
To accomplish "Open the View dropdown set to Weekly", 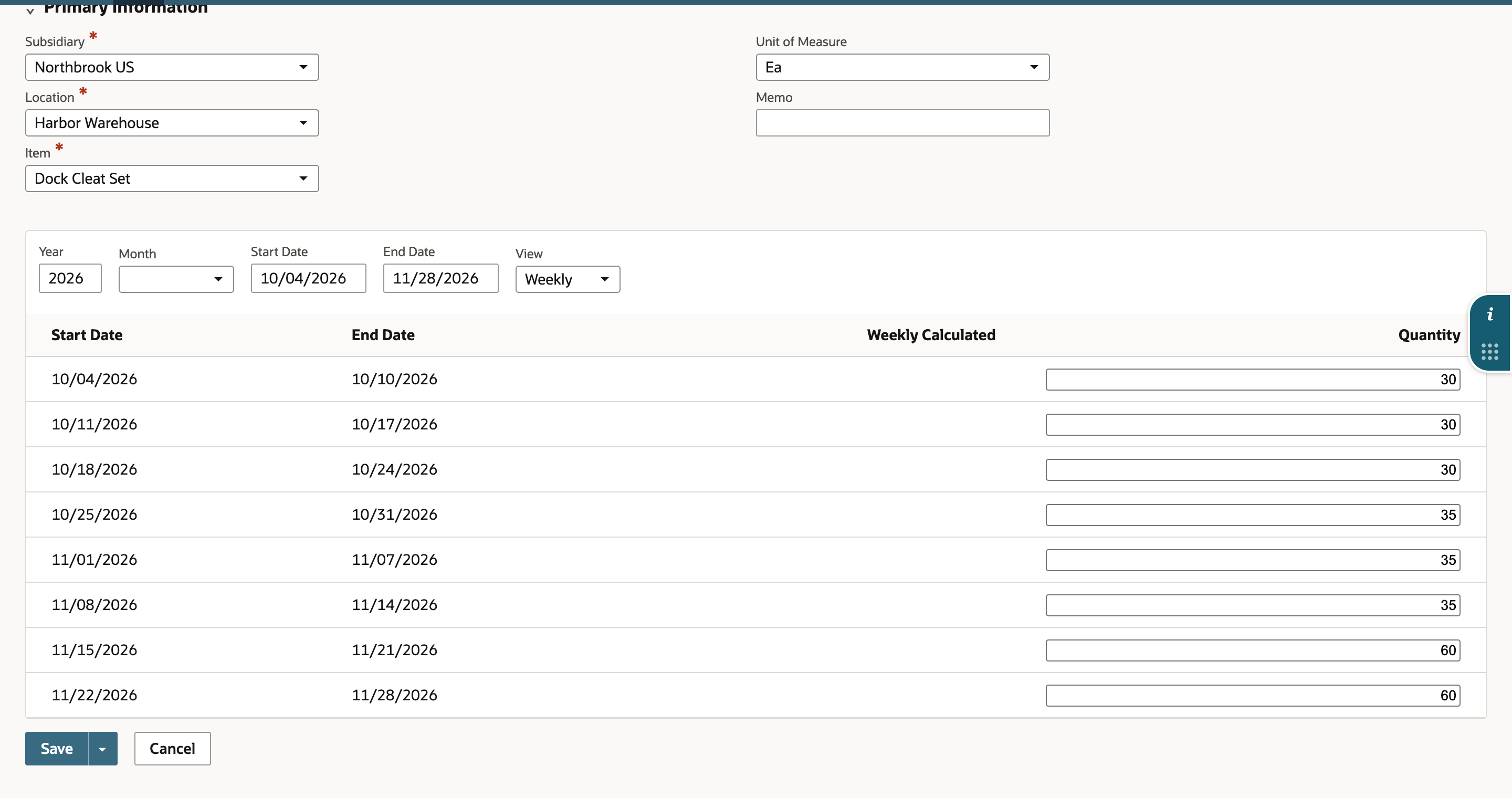I will (x=568, y=279).
